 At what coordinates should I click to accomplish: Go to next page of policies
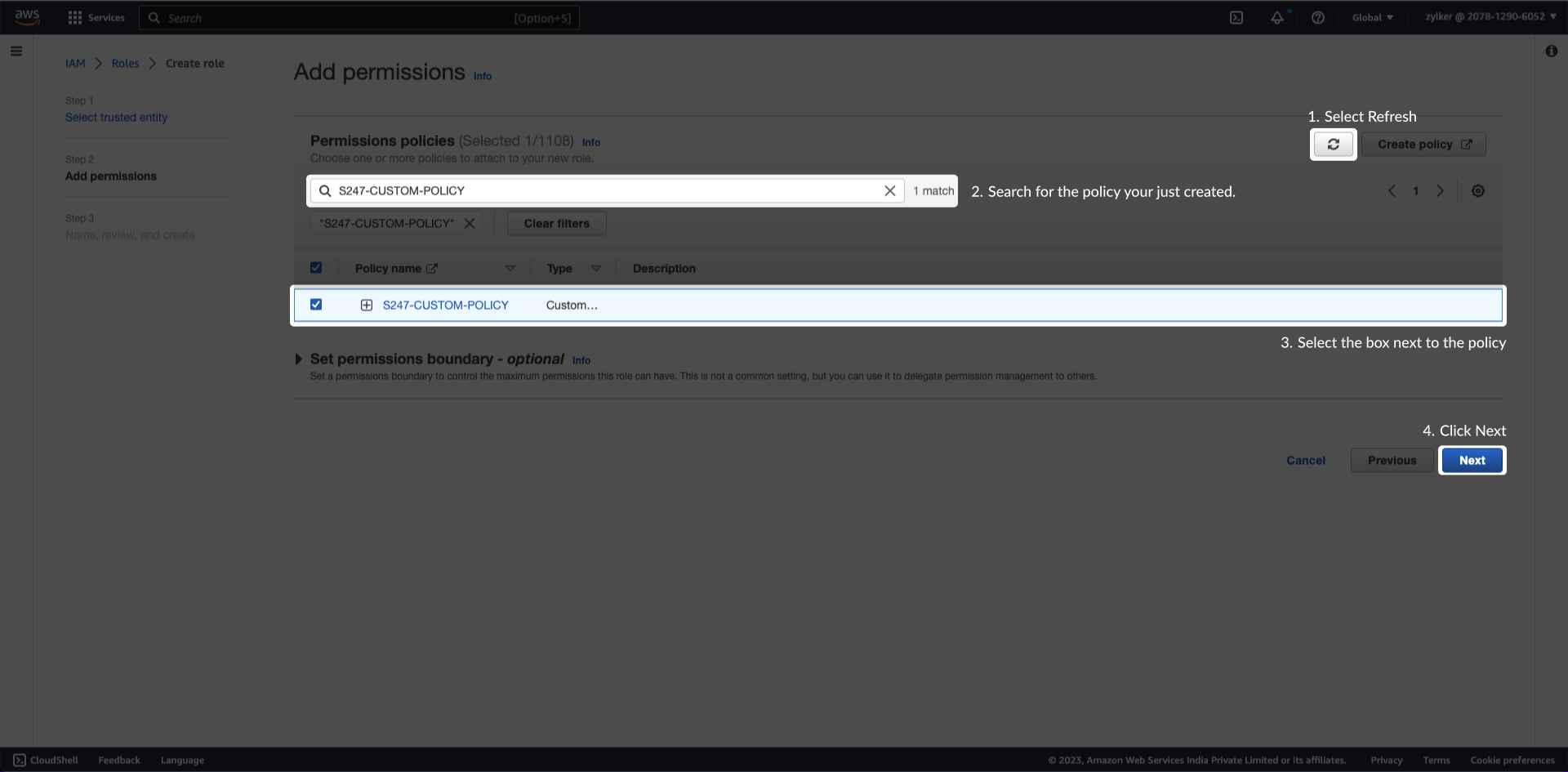tap(1441, 191)
